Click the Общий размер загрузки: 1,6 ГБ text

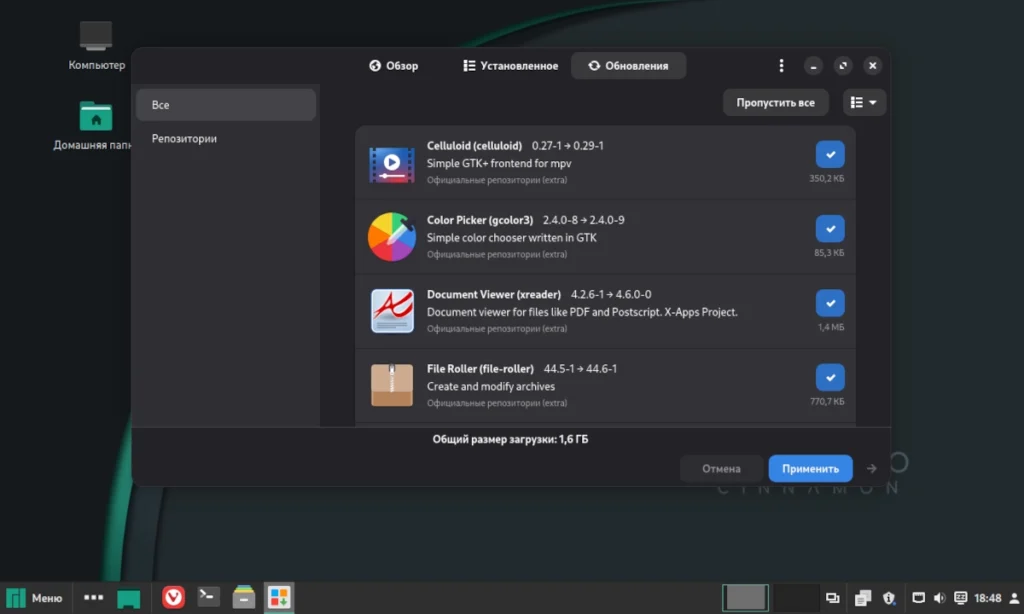(510, 440)
